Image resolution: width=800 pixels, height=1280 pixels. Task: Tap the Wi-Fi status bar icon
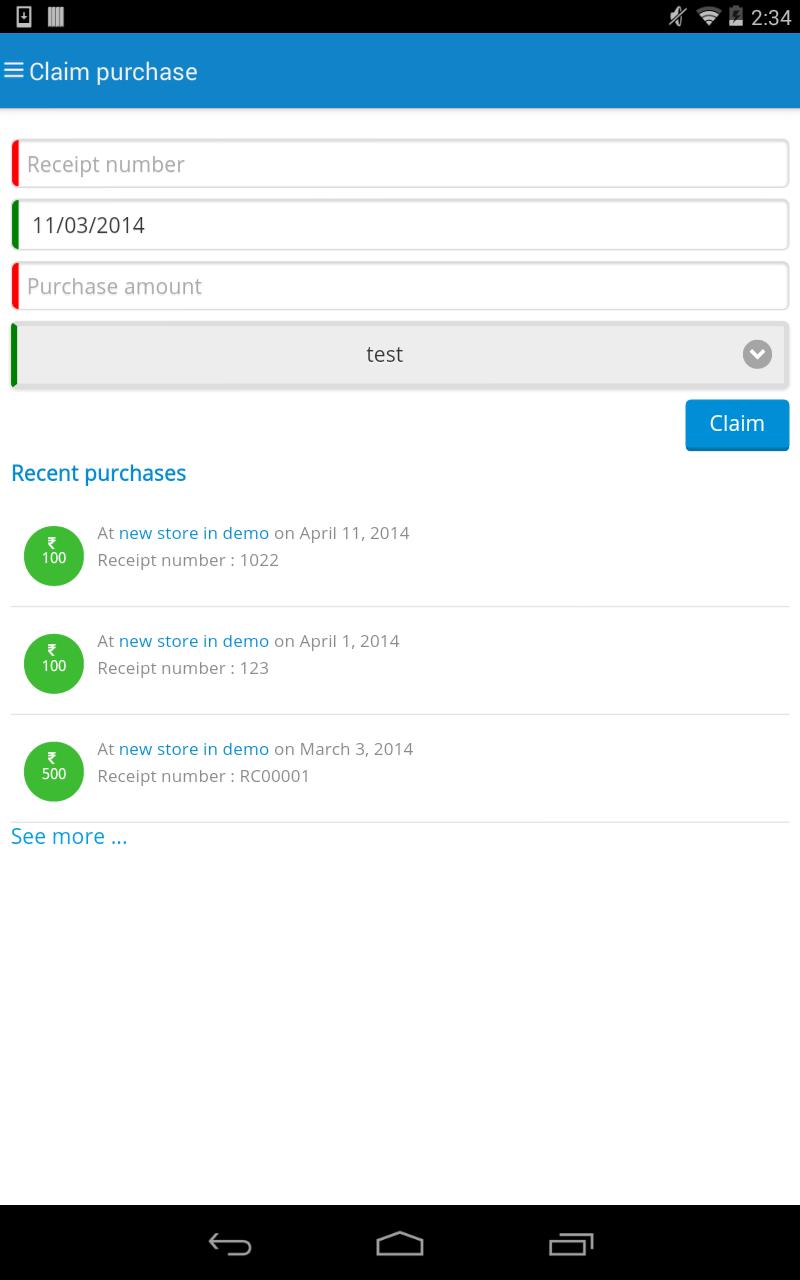click(709, 16)
